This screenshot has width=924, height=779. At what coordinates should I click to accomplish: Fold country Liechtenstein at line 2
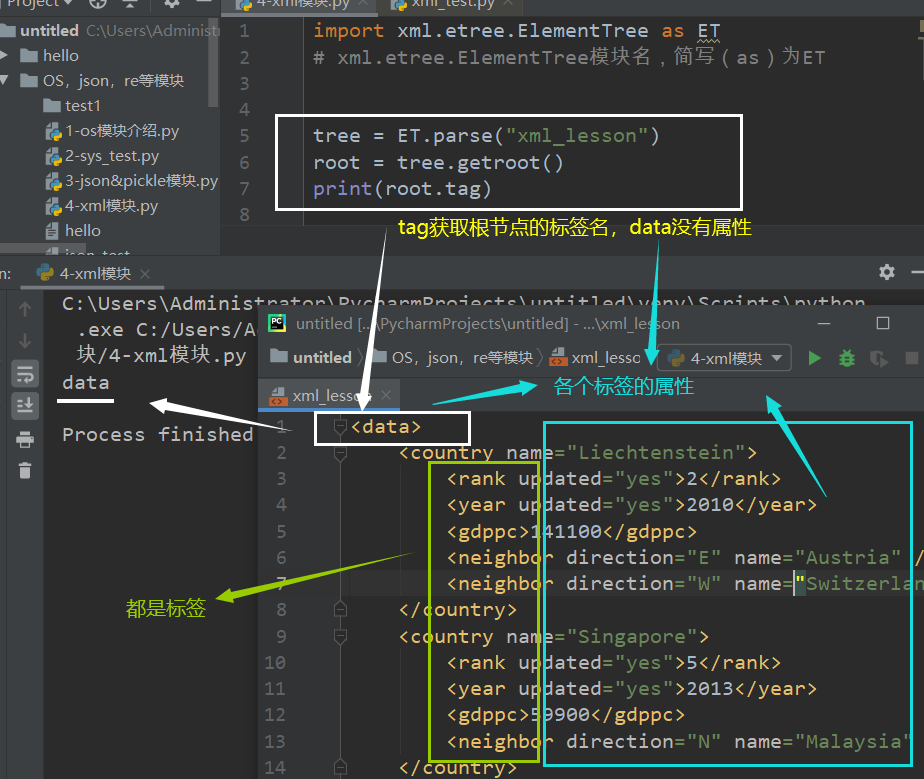(340, 453)
